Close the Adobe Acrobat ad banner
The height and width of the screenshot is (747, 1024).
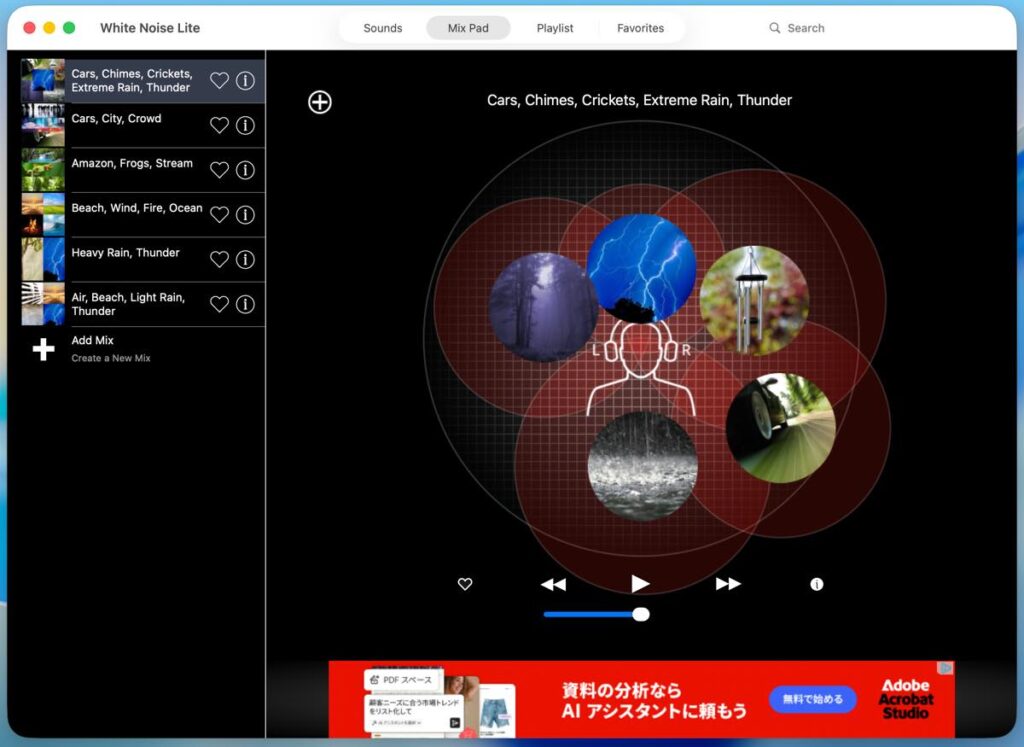(945, 668)
